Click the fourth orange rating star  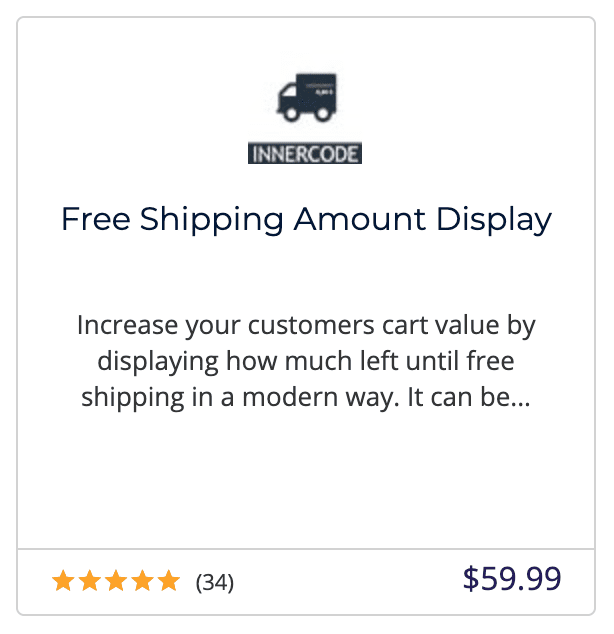click(142, 581)
